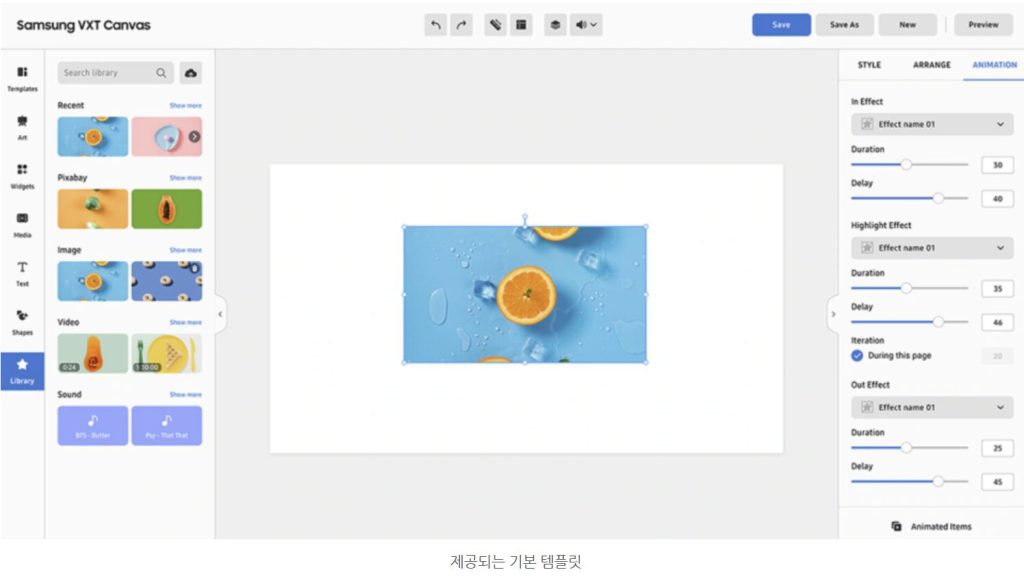Open the Widgets sidebar panel
The height and width of the screenshot is (583, 1024).
coord(22,175)
